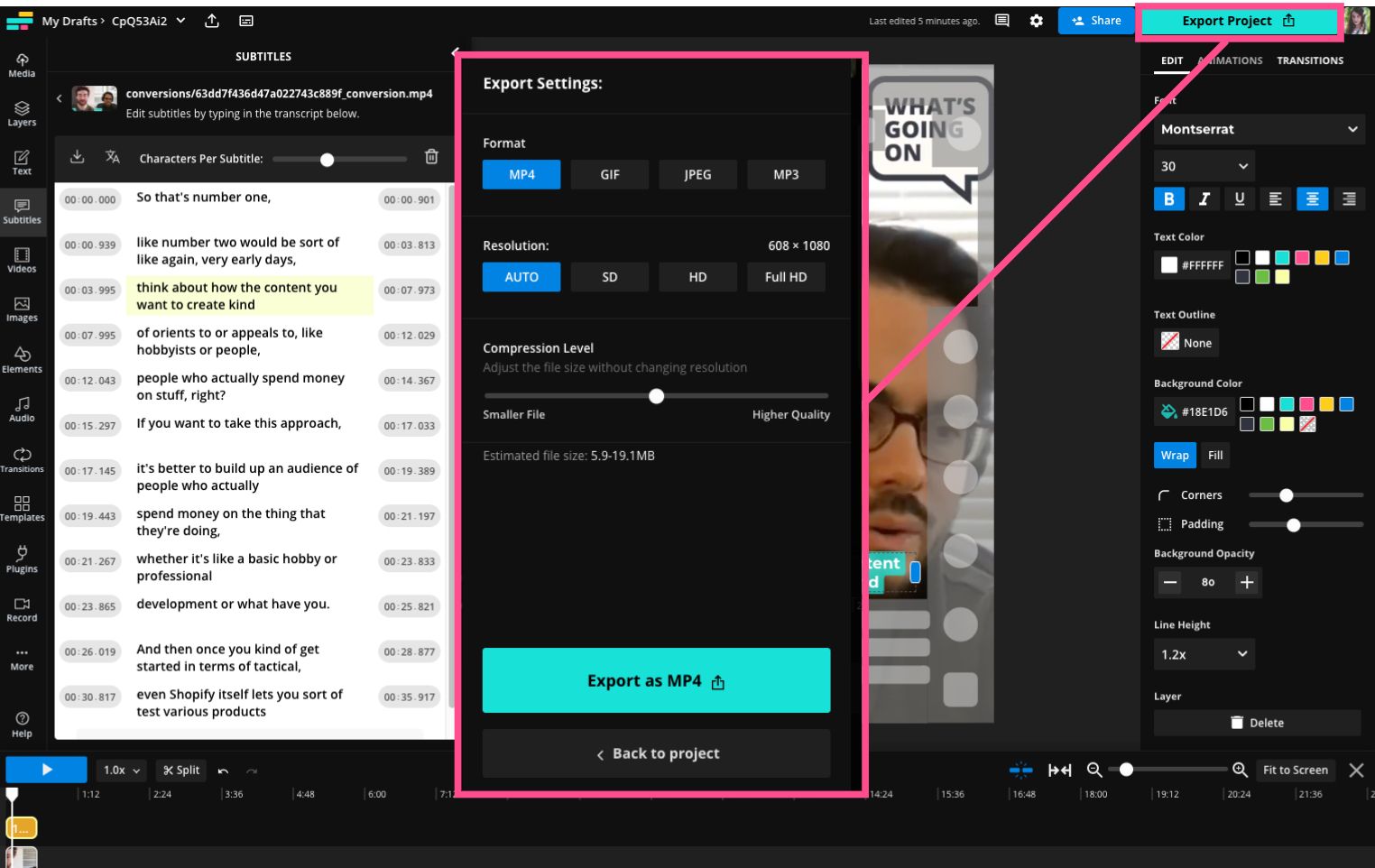Screen dimensions: 1375x868
Task: Toggle italic text formatting
Action: click(x=1204, y=199)
